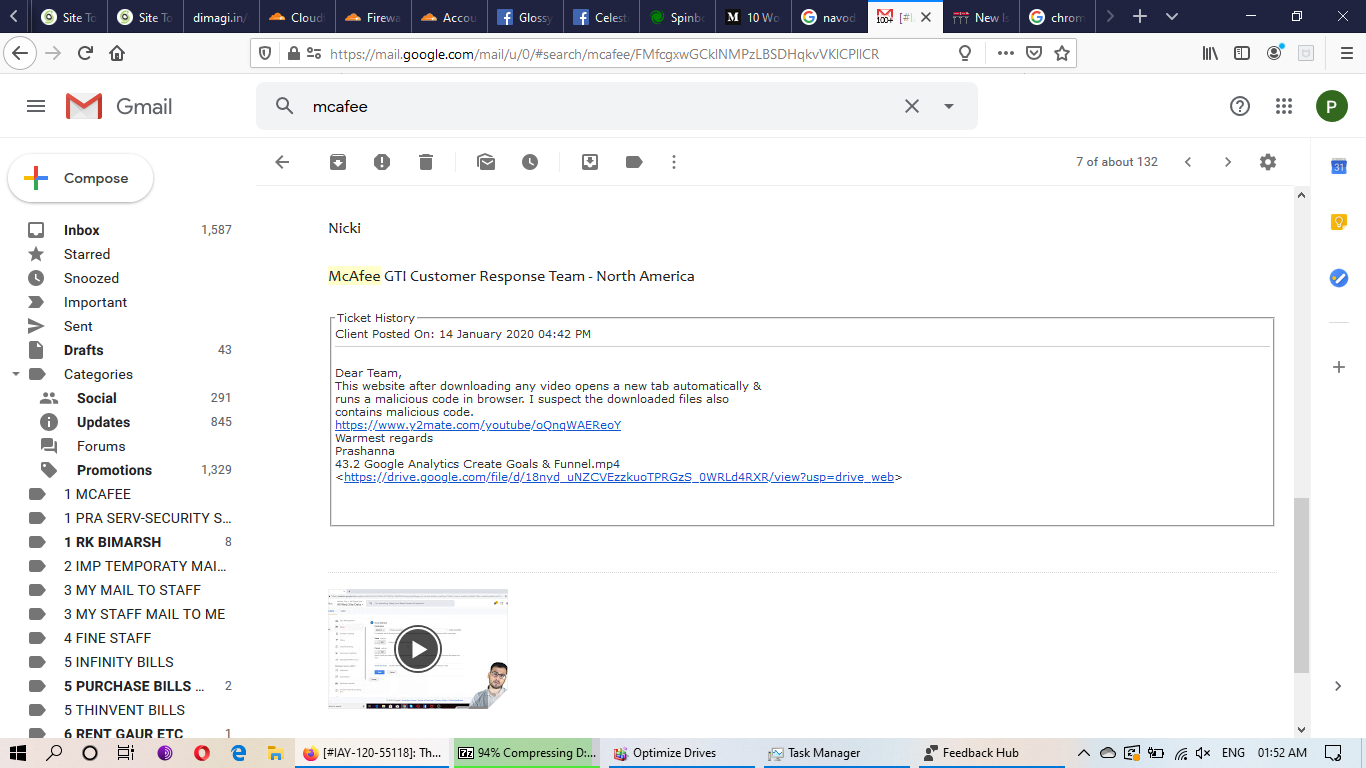1366x768 pixels.
Task: Open the Move to folder icon
Action: [590, 162]
